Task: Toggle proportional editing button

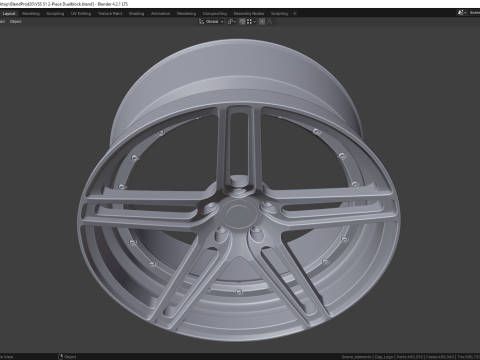Action: 262,22
